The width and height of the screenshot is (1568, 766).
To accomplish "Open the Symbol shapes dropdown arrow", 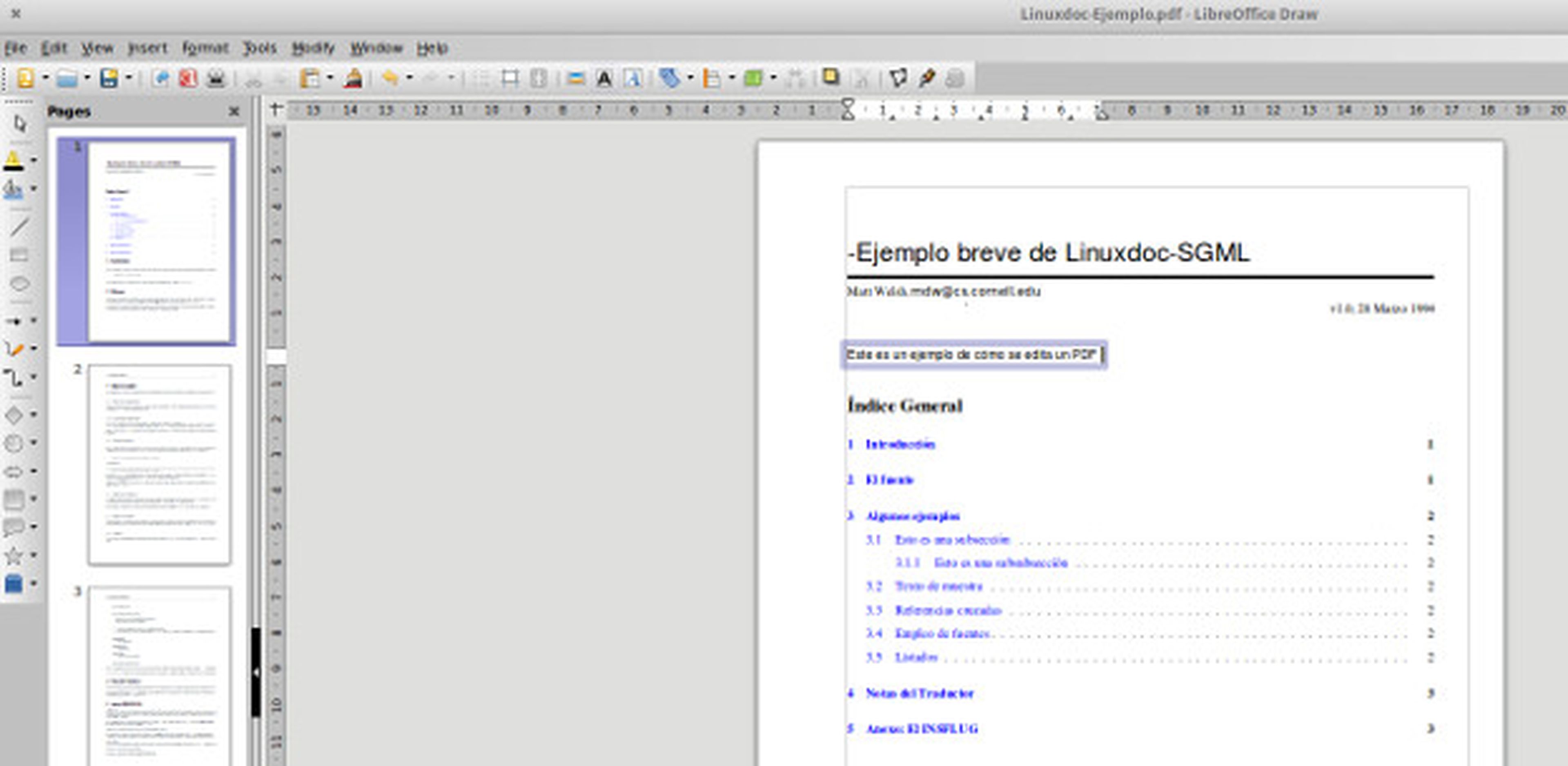I will pyautogui.click(x=33, y=442).
